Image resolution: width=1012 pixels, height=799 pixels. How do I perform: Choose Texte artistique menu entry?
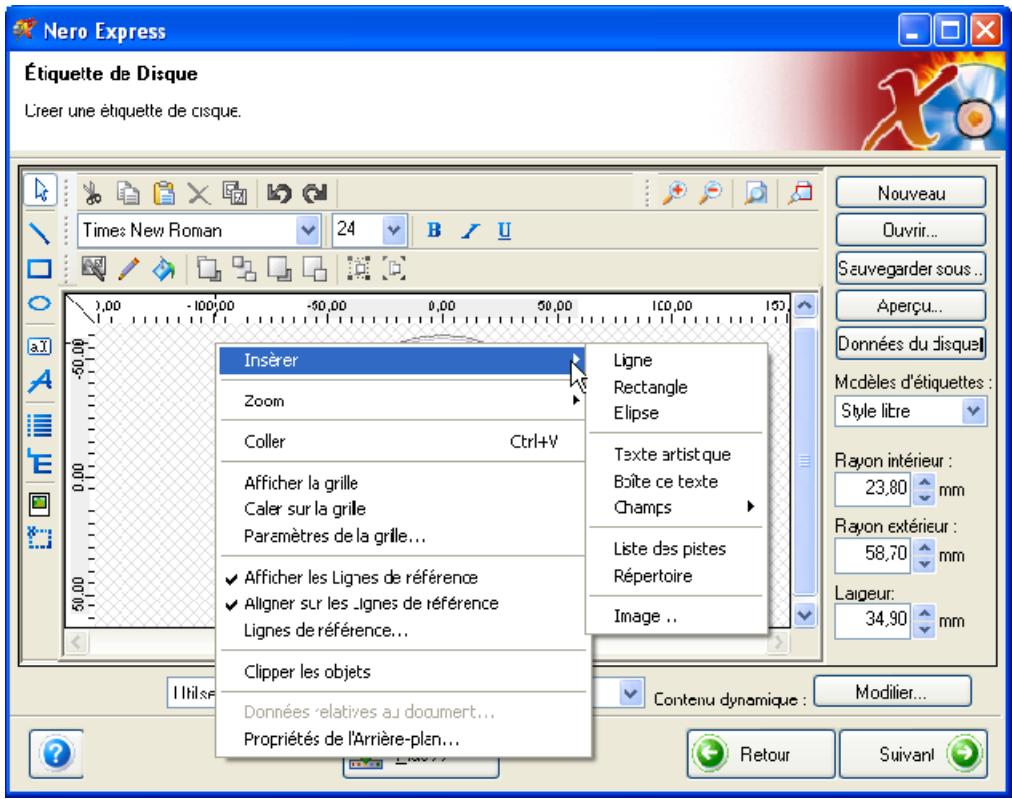[x=676, y=454]
